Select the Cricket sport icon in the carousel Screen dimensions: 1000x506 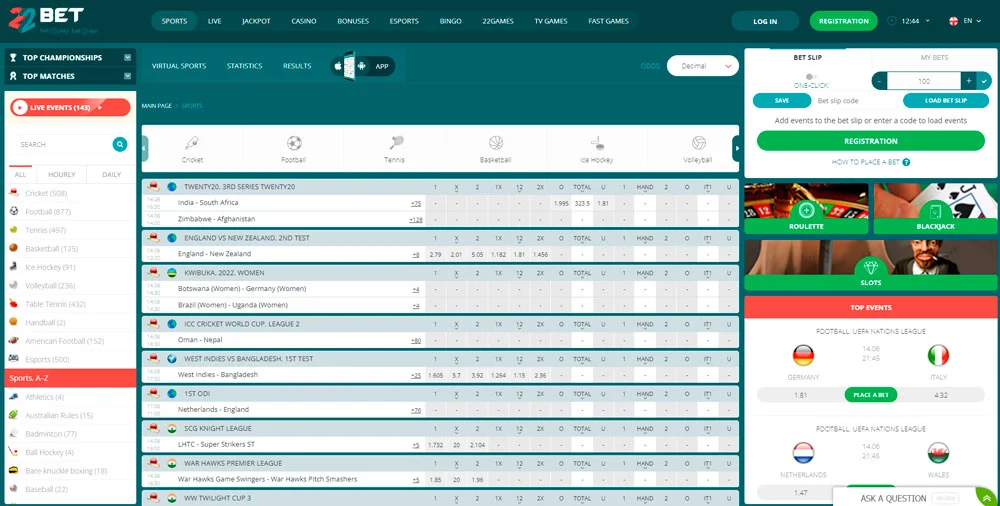pyautogui.click(x=192, y=142)
